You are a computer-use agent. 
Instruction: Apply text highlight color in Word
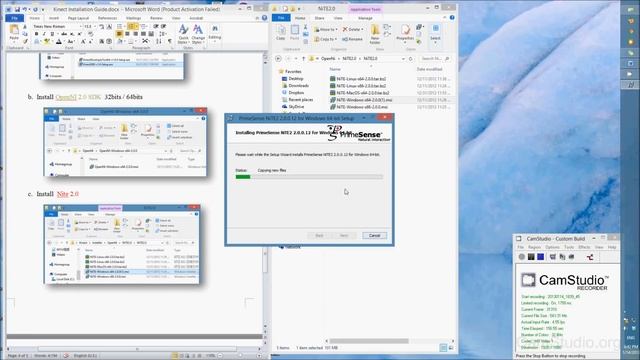pos(47,41)
